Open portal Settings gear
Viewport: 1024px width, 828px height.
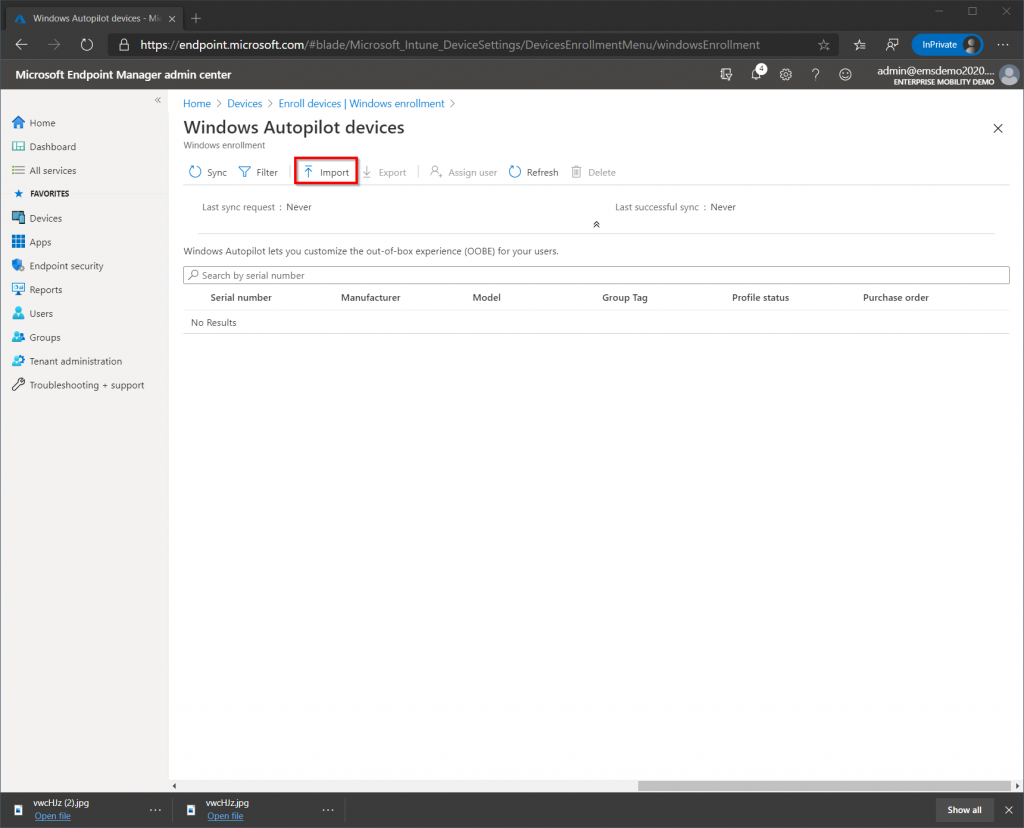(786, 74)
